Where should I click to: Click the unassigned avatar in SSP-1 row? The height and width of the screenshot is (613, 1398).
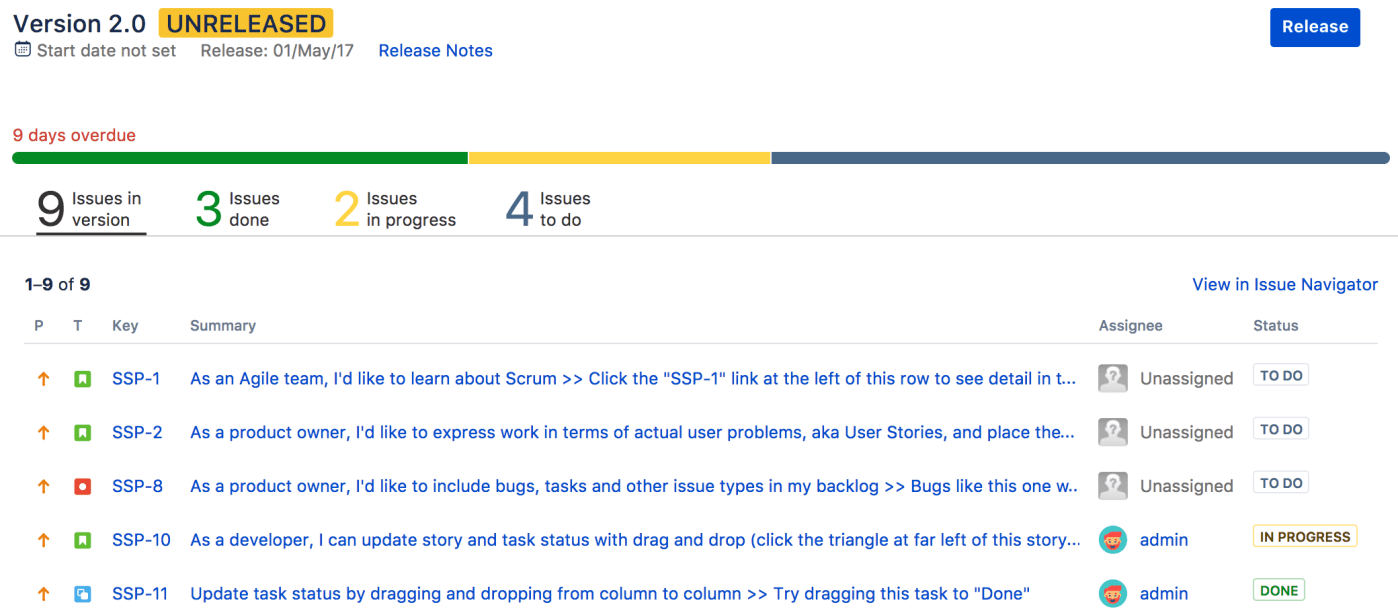[x=1113, y=379]
